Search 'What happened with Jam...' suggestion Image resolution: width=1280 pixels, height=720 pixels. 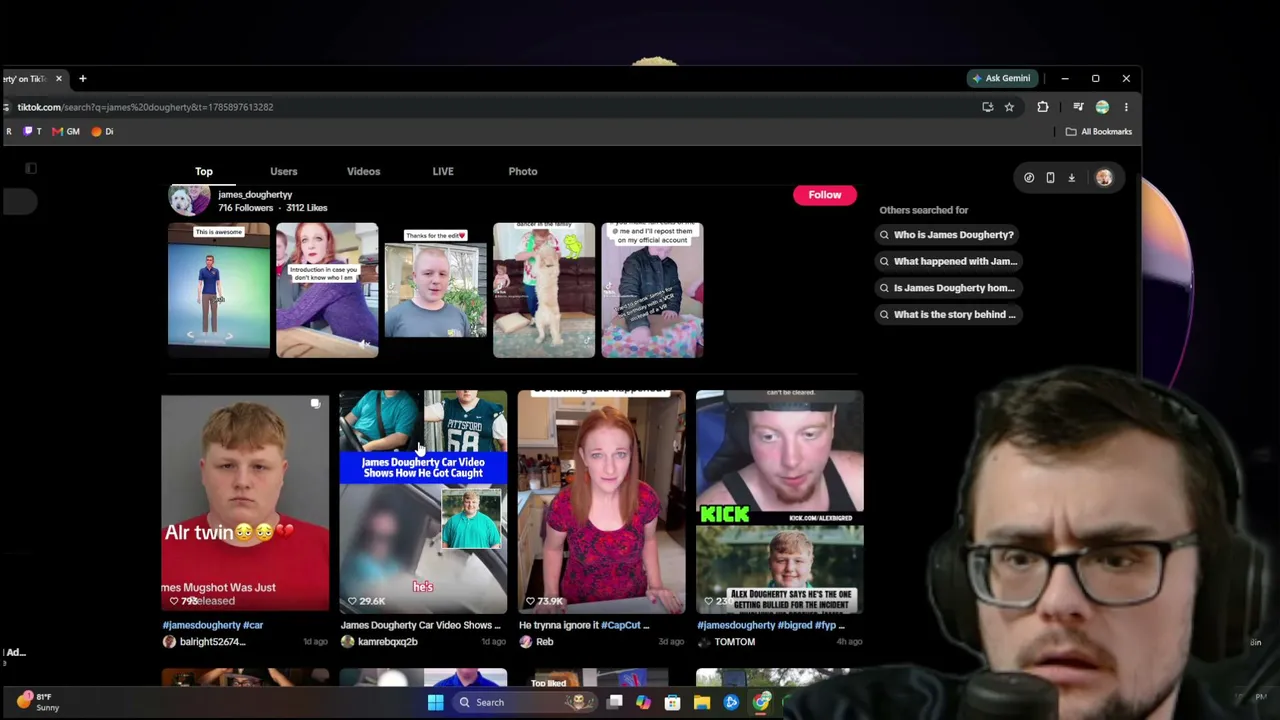948,261
